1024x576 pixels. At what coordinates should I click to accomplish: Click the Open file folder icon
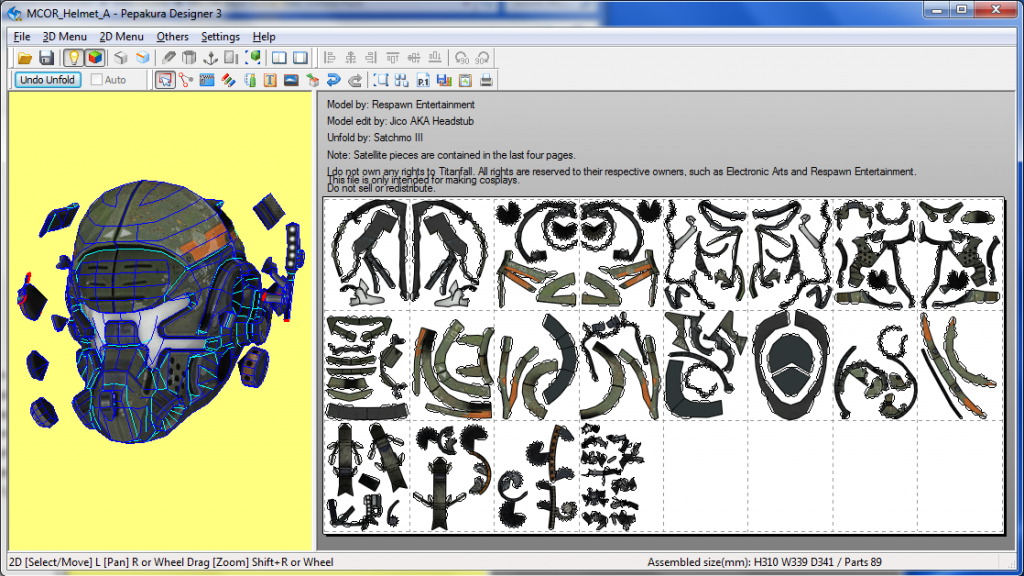tap(25, 58)
